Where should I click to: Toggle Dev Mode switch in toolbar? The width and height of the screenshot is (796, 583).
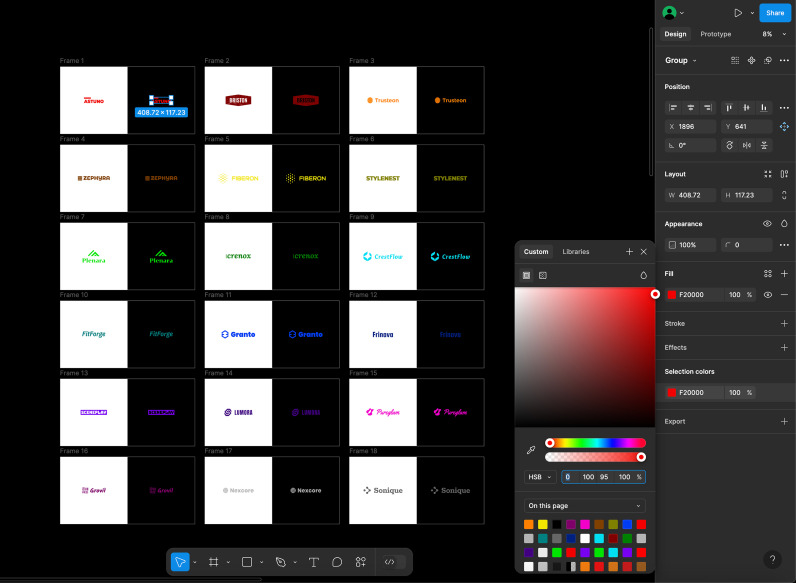pyautogui.click(x=394, y=562)
